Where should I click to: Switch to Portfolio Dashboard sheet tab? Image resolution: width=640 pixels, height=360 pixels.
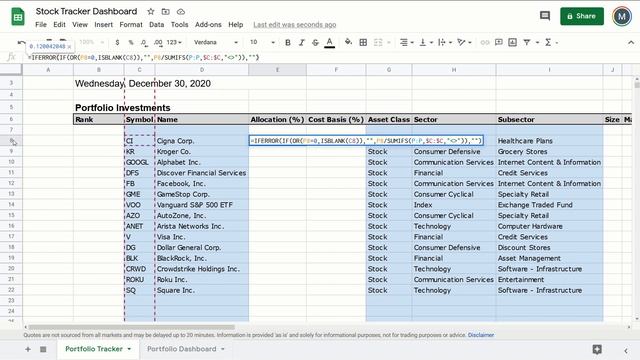[182, 349]
